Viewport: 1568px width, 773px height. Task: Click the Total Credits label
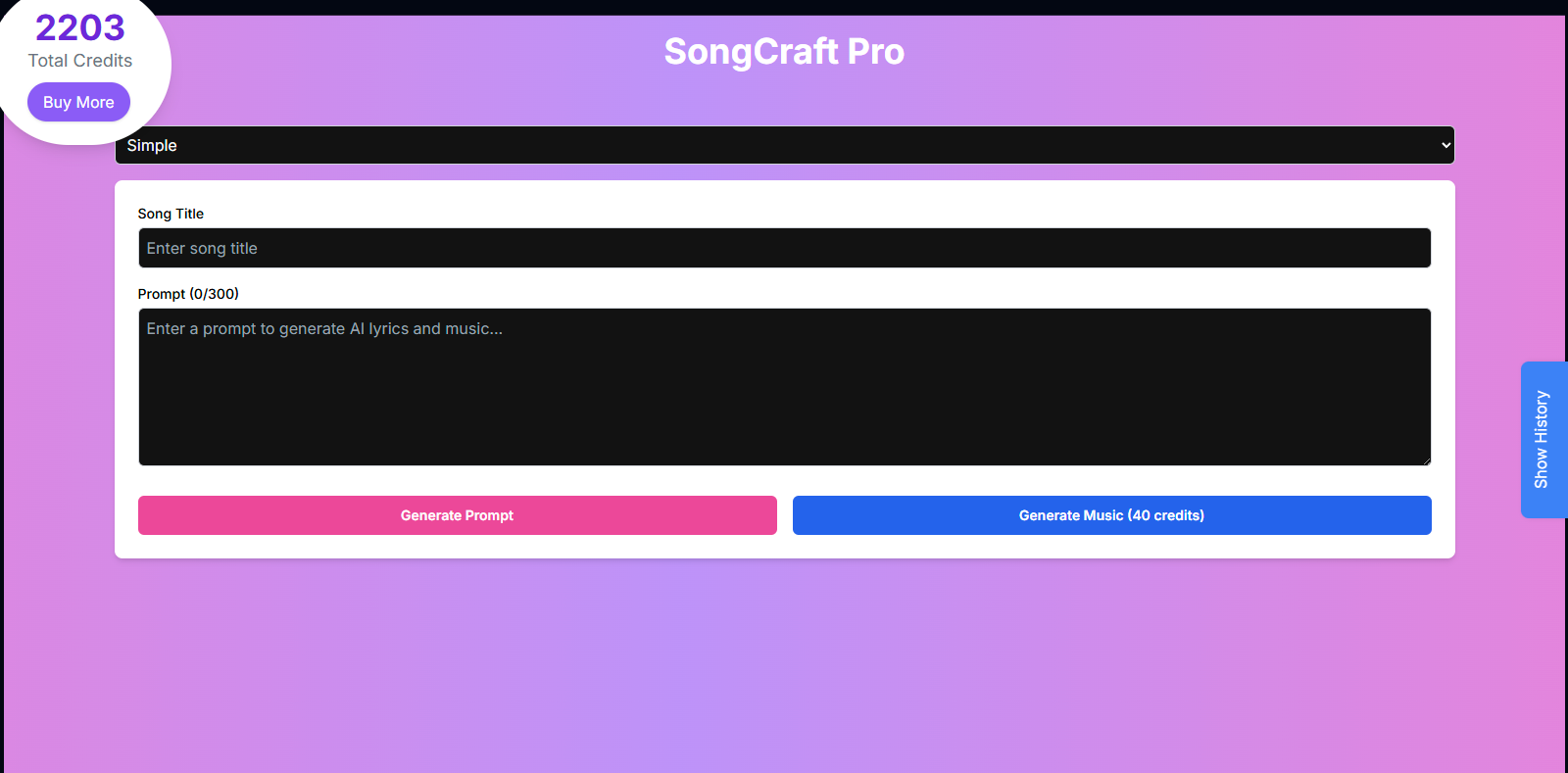point(80,61)
